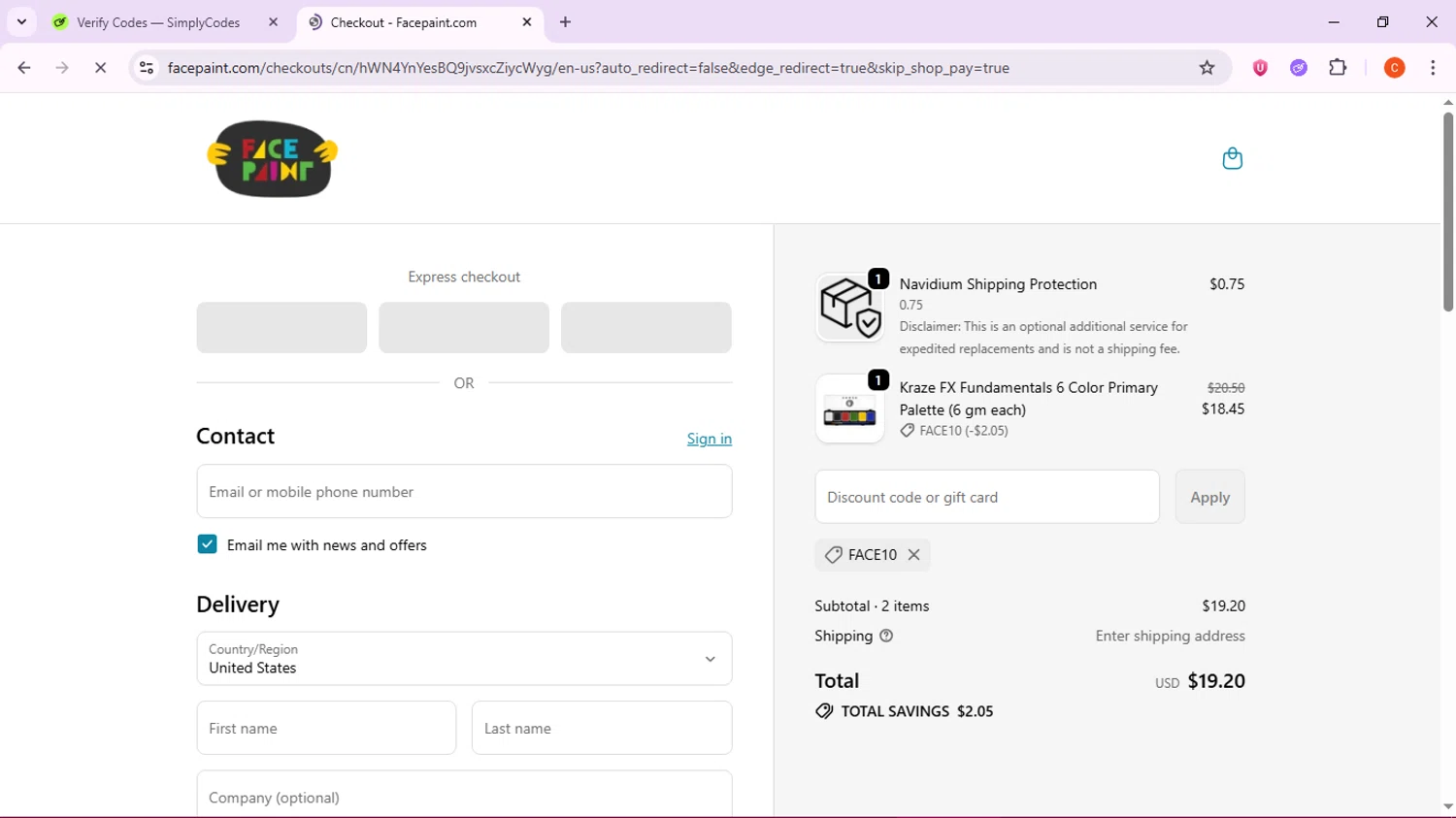Click the 'Subtotal · 2 items' label

tap(872, 605)
